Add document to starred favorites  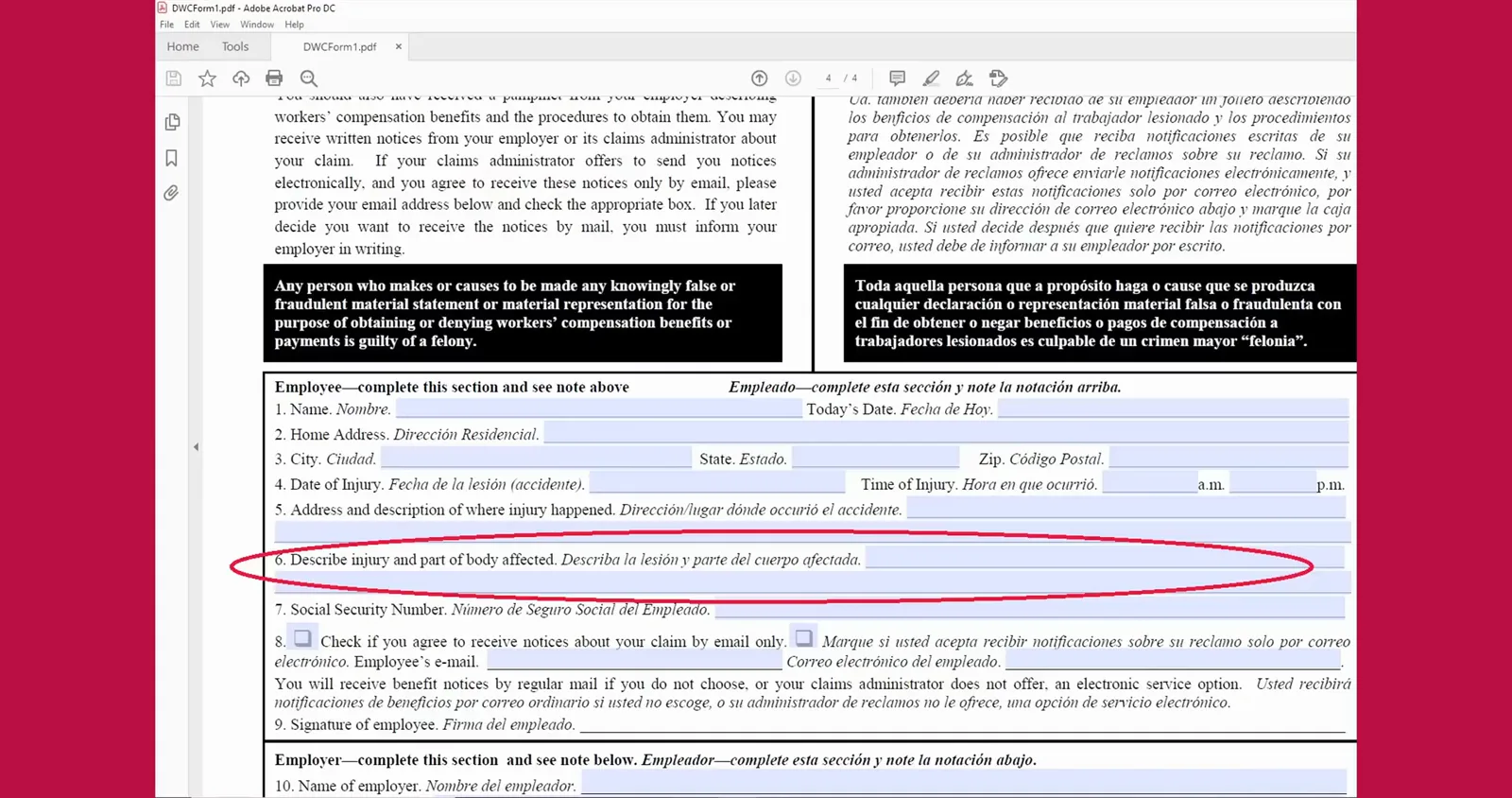[207, 78]
